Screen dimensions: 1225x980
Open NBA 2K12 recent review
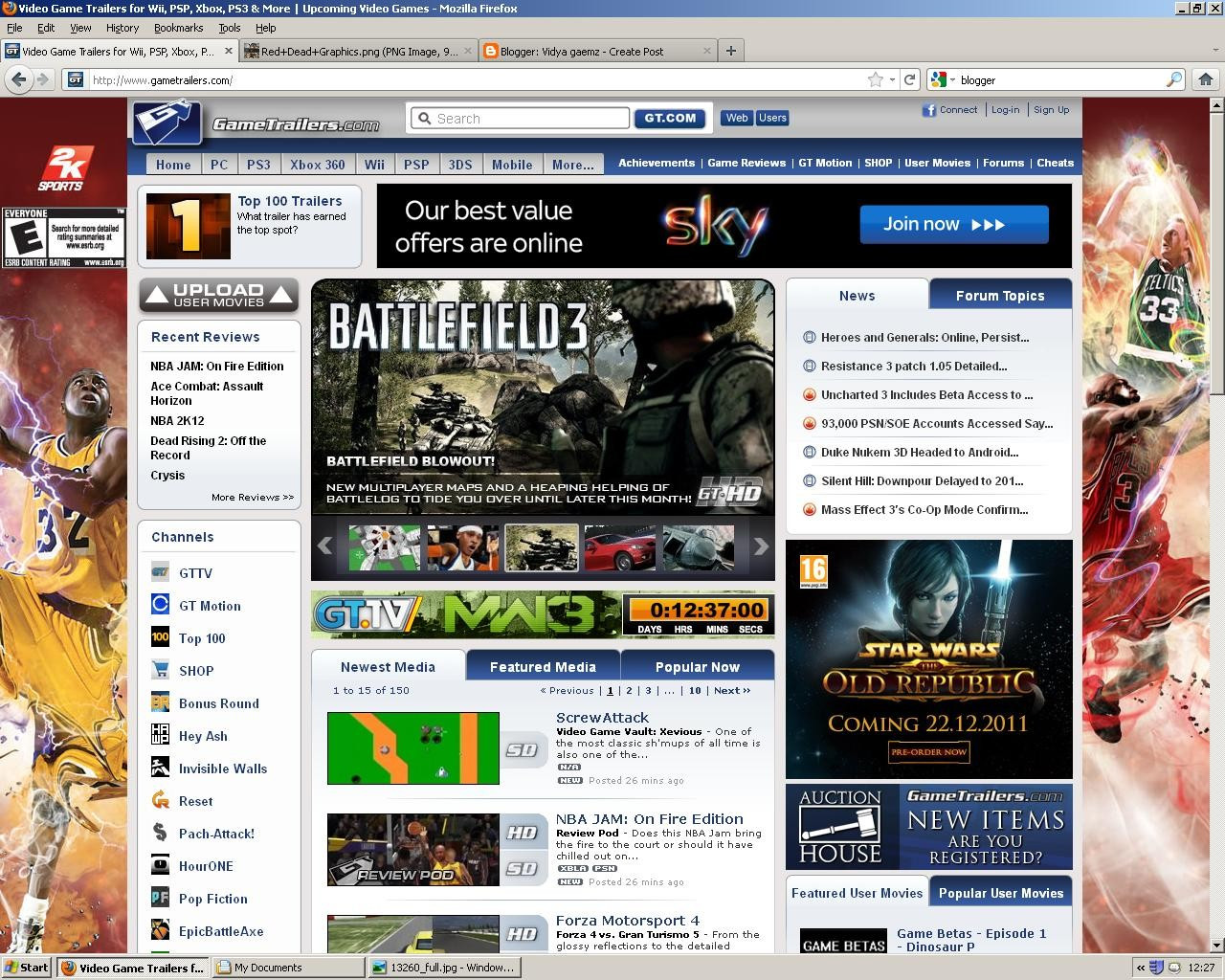point(177,421)
